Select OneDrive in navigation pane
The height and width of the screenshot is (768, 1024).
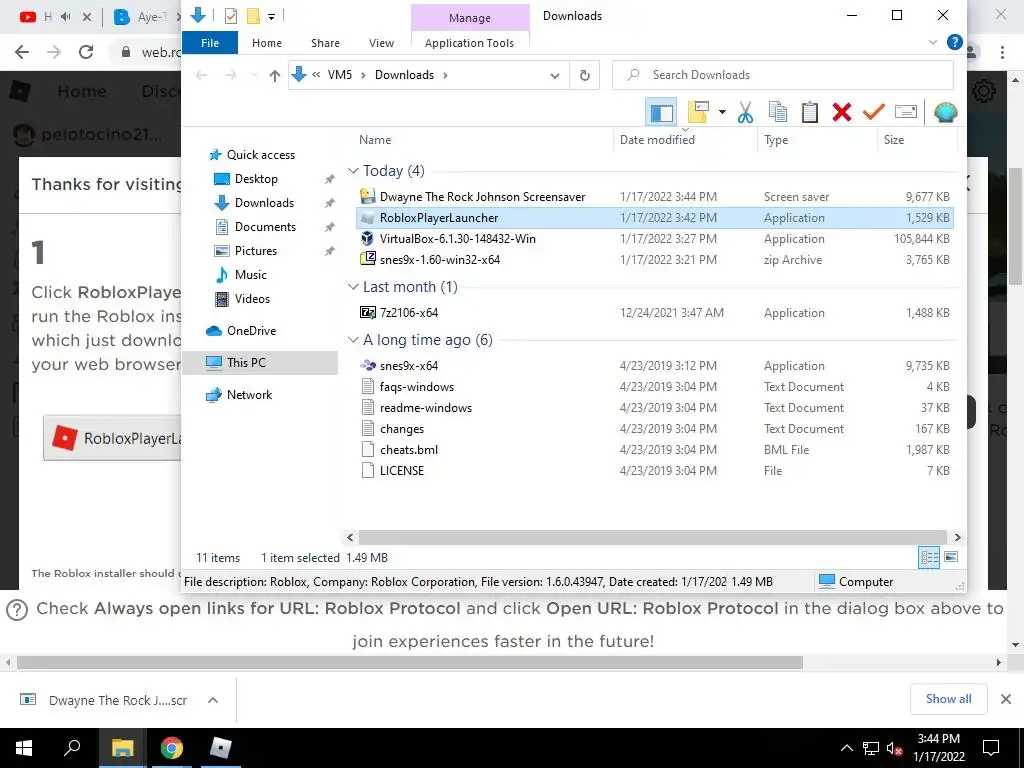click(x=251, y=331)
